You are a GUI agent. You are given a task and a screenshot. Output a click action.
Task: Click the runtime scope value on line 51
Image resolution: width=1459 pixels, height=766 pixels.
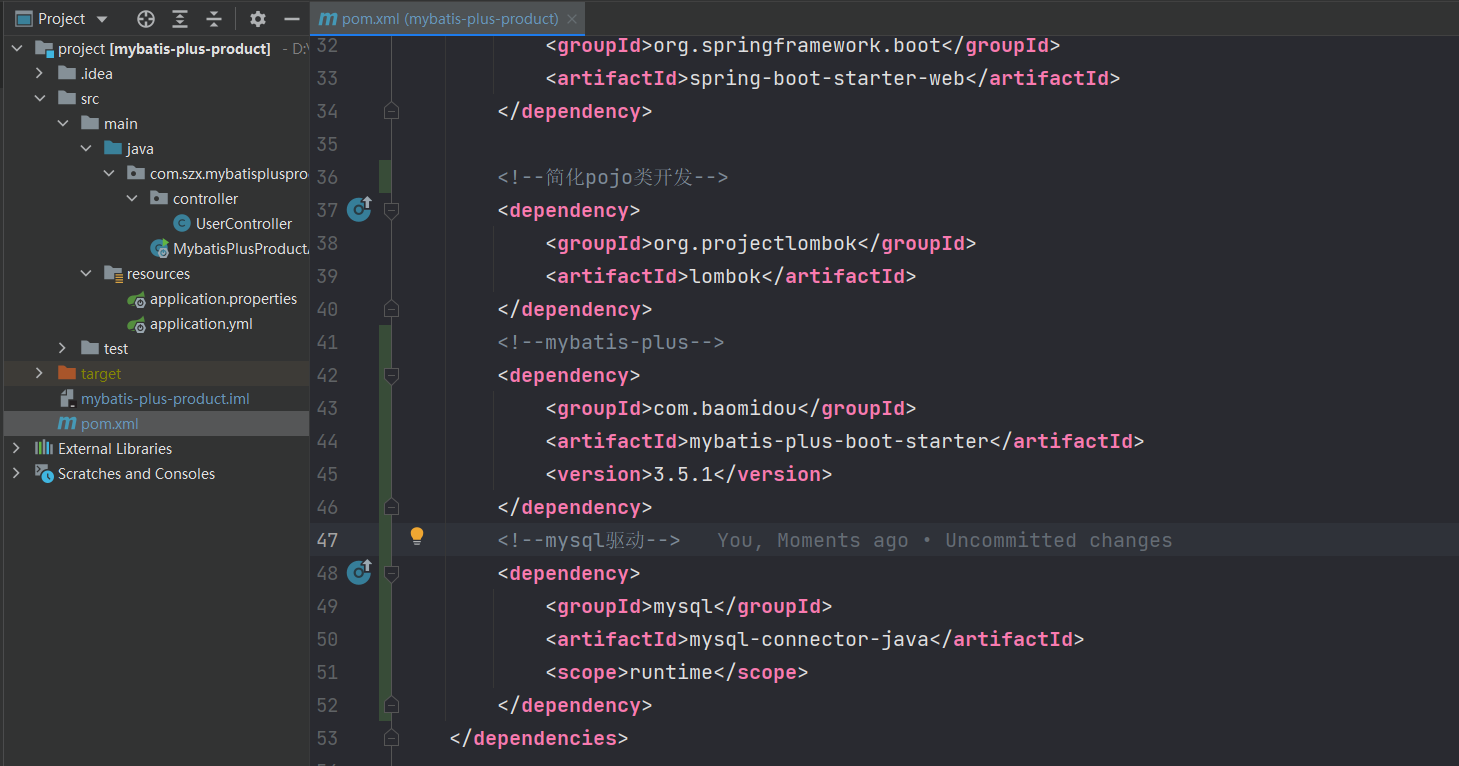point(671,672)
